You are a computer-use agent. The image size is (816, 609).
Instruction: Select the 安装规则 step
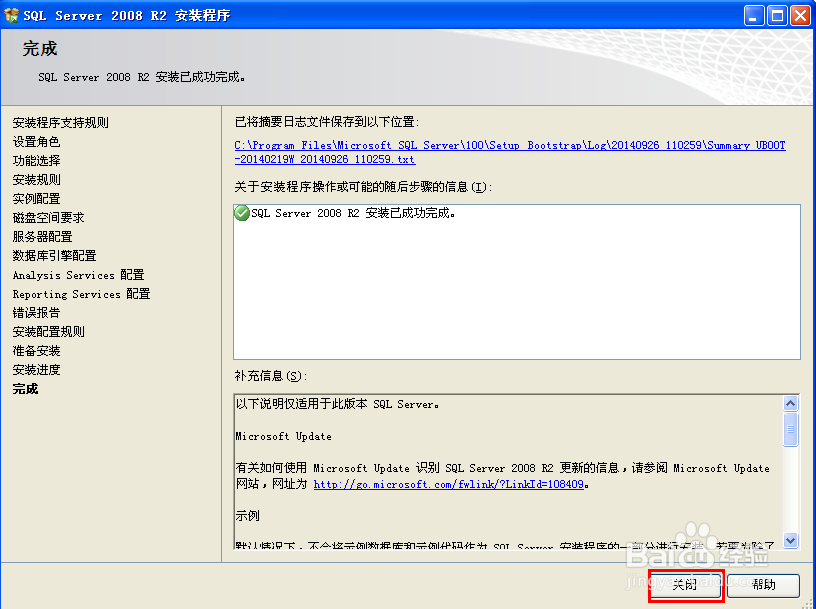coord(36,180)
